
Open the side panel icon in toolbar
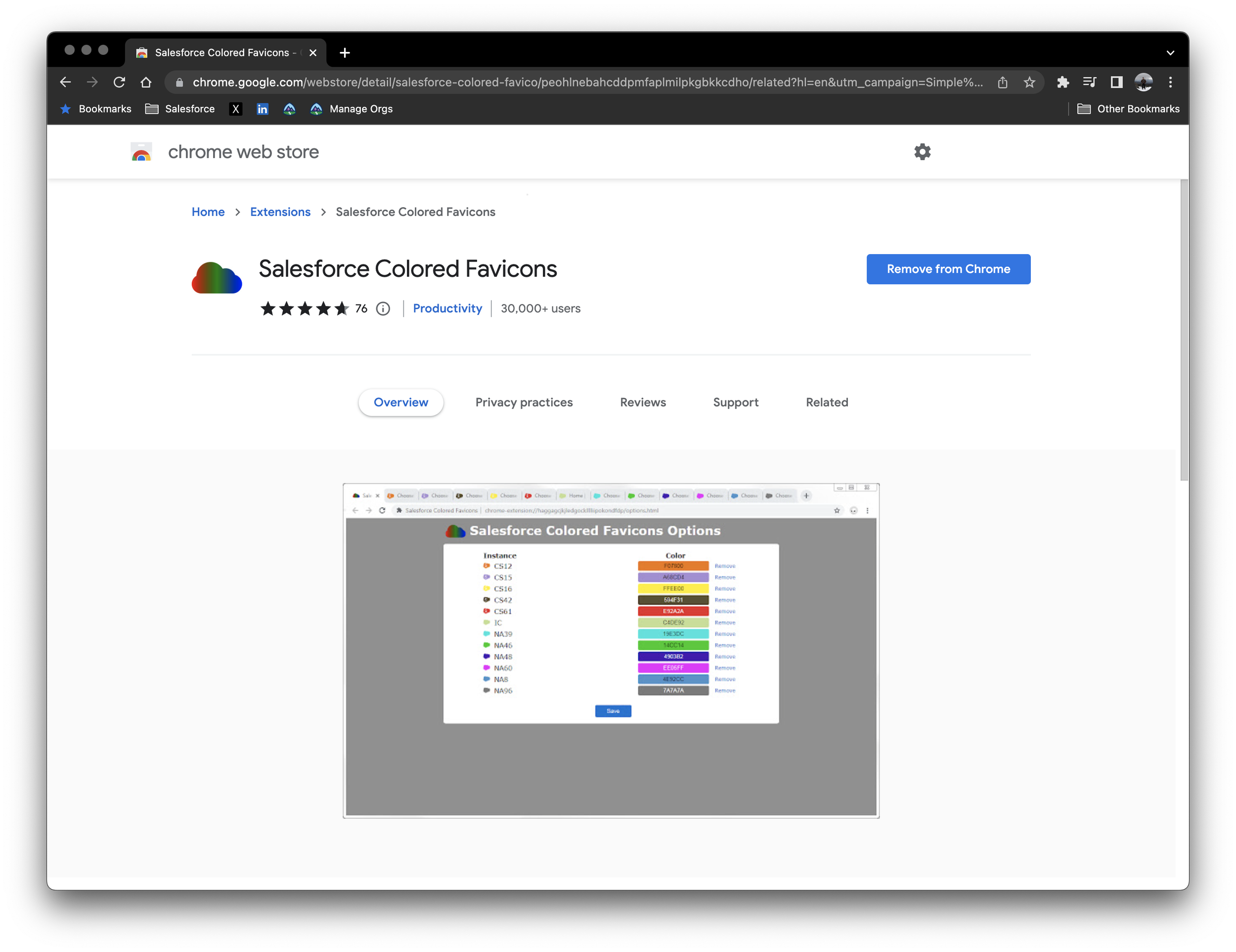[1115, 82]
